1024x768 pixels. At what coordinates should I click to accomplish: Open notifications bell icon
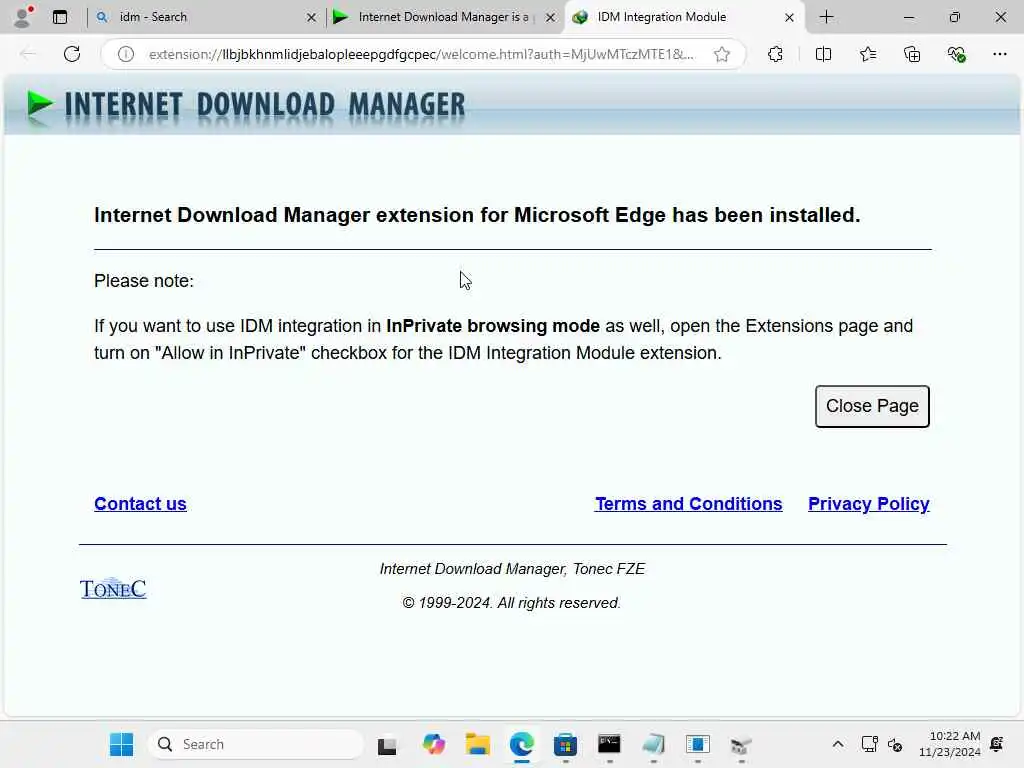997,744
